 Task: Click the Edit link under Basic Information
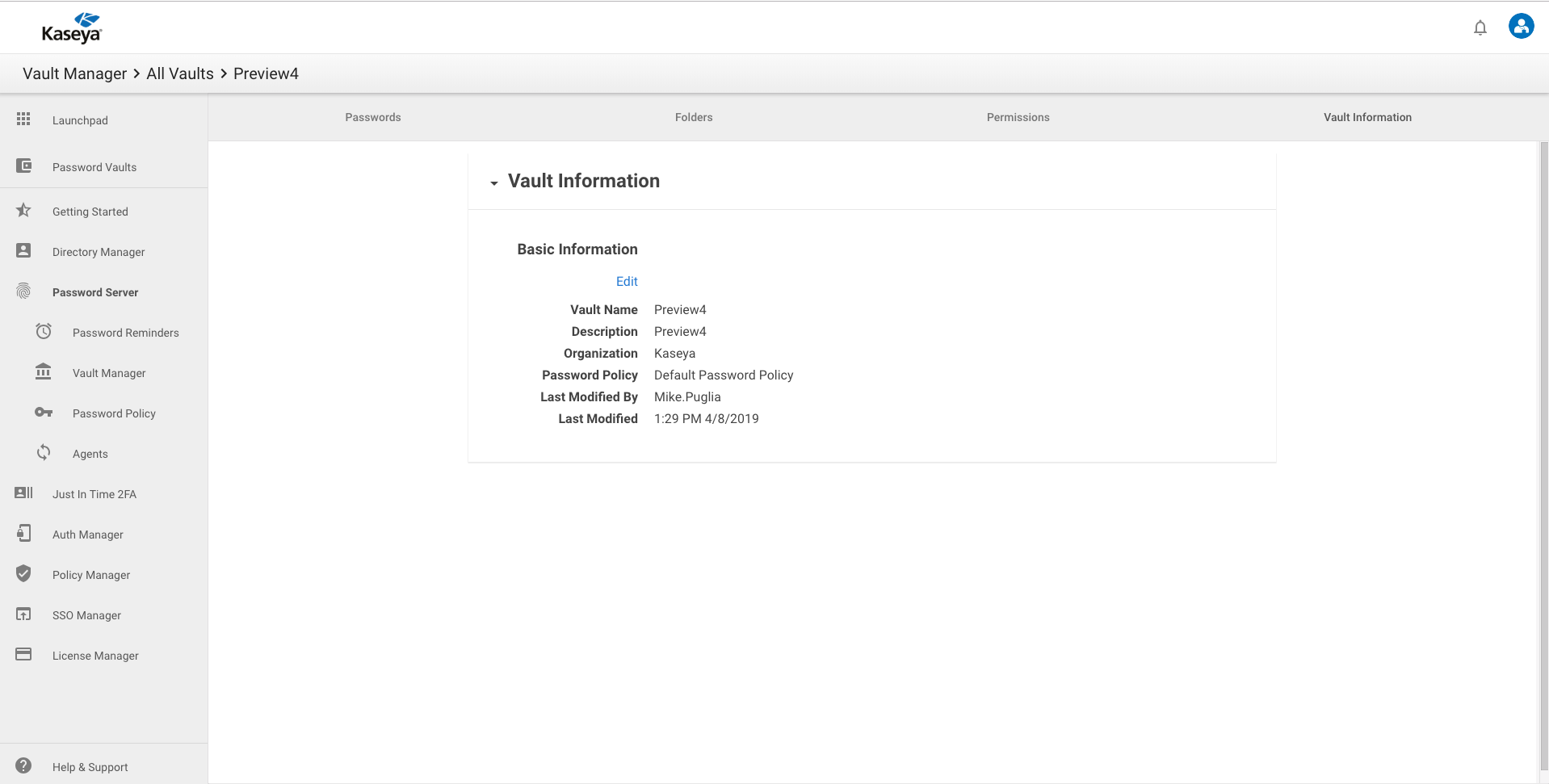[627, 281]
